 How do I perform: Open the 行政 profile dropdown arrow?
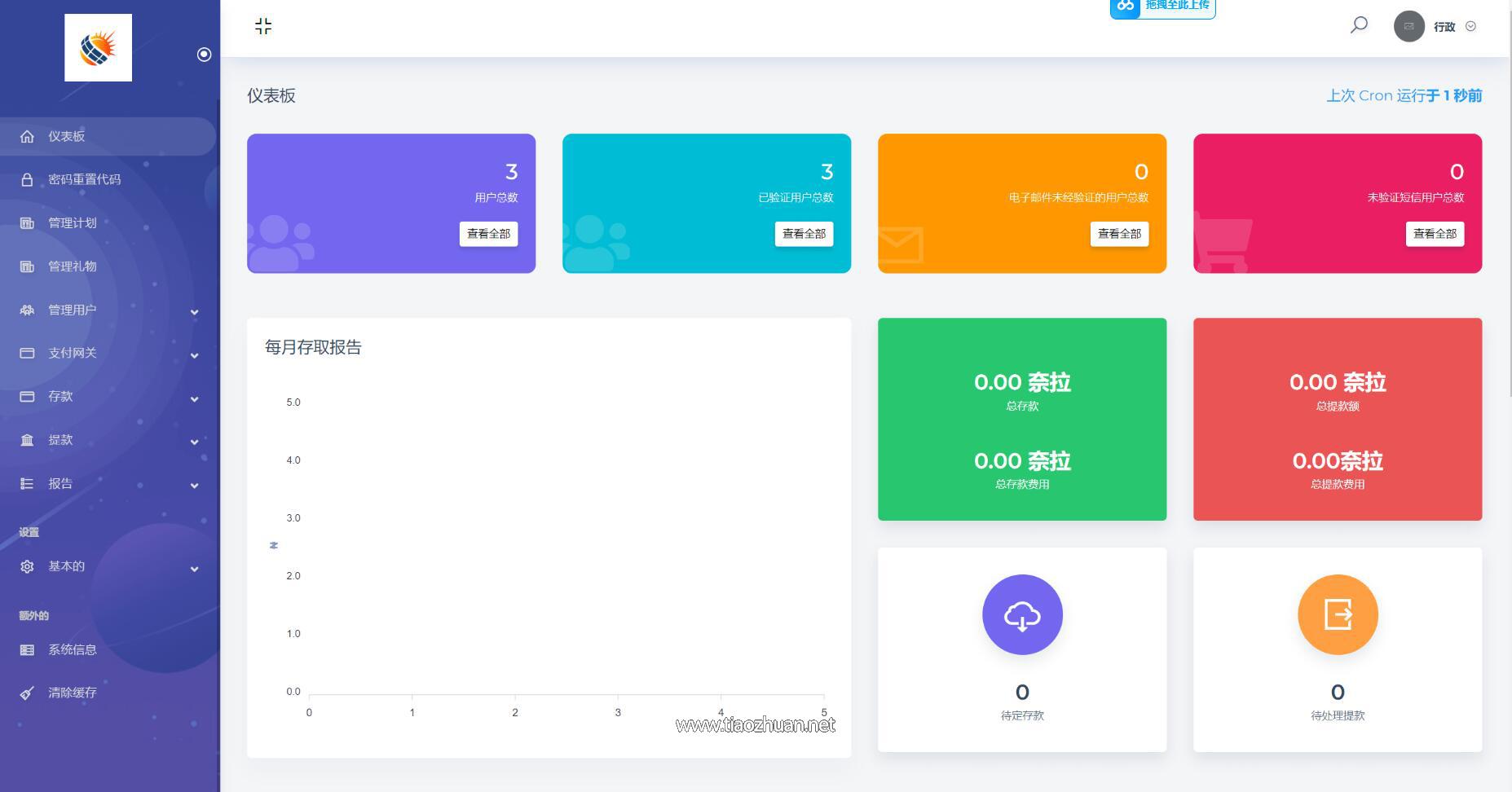click(1470, 26)
